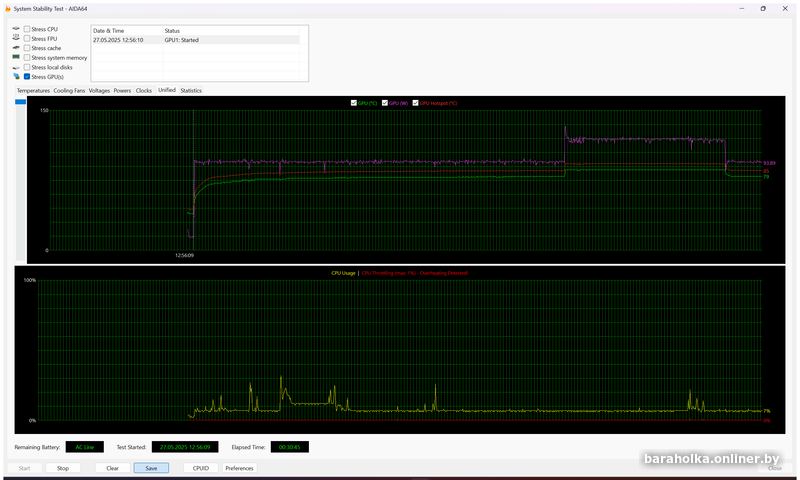Open the Powers tab
The image size is (800, 480).
coord(122,90)
